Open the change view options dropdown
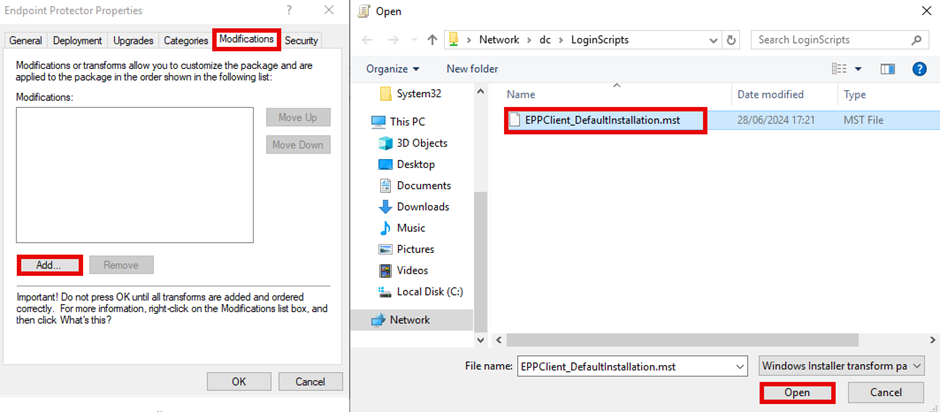This screenshot has height=412, width=940. coord(858,69)
